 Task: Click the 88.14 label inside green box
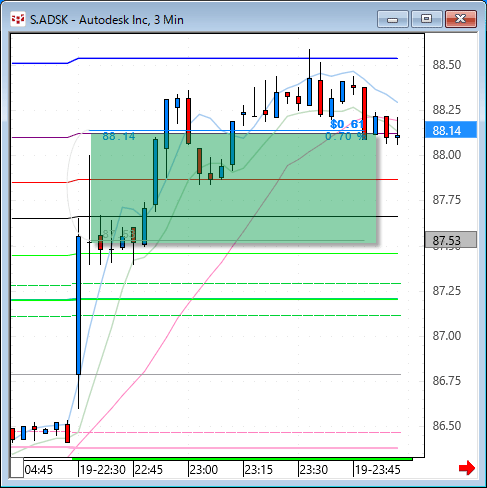tap(119, 136)
